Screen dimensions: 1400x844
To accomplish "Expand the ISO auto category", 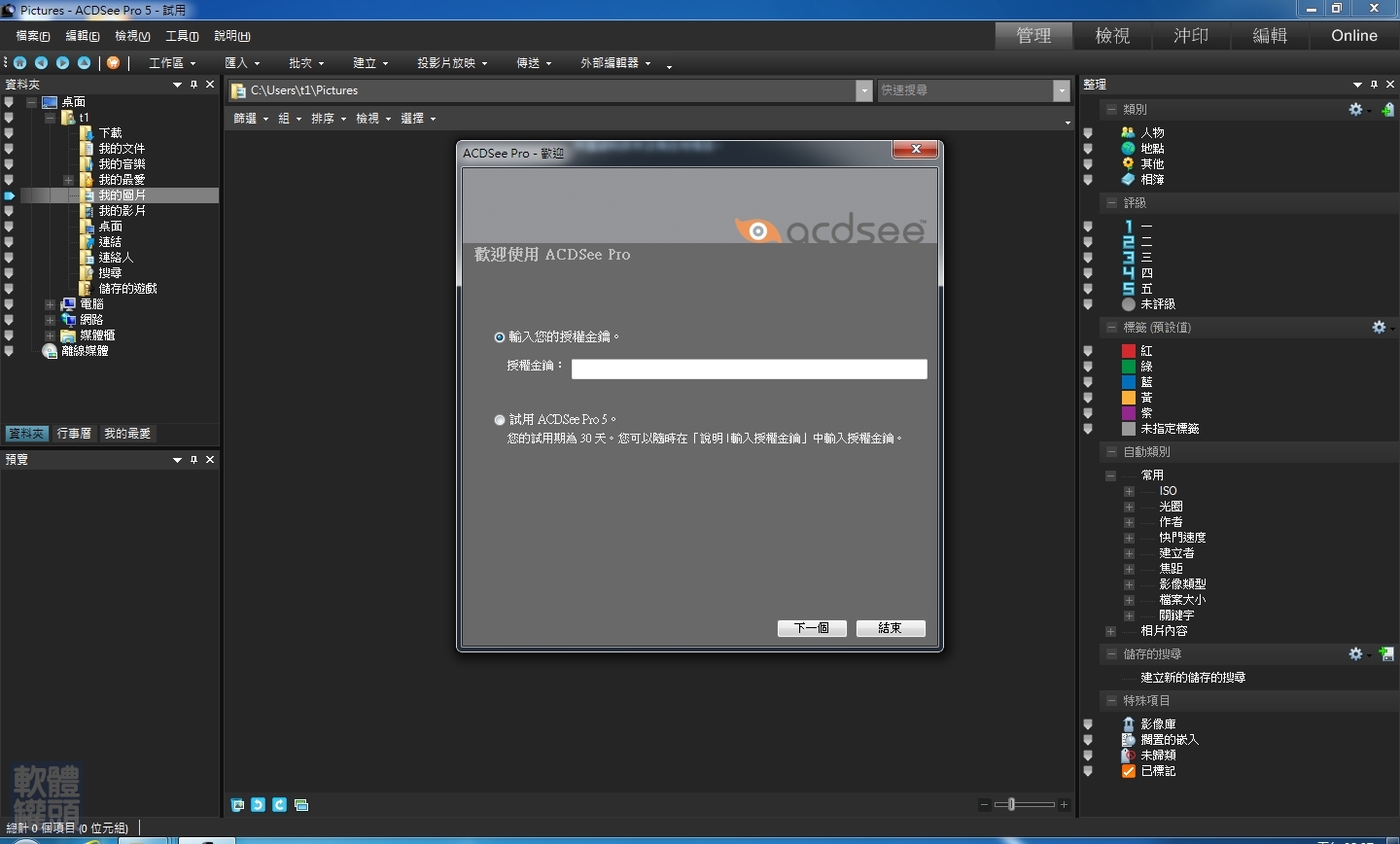I will pos(1129,491).
